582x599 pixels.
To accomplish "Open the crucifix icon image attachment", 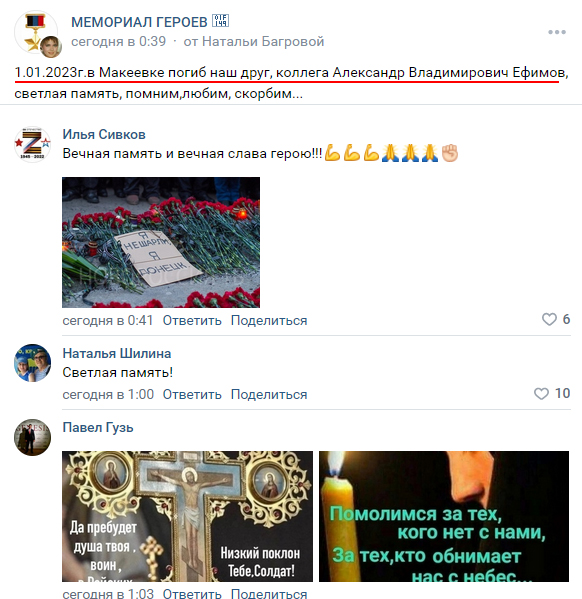I will pos(187,516).
